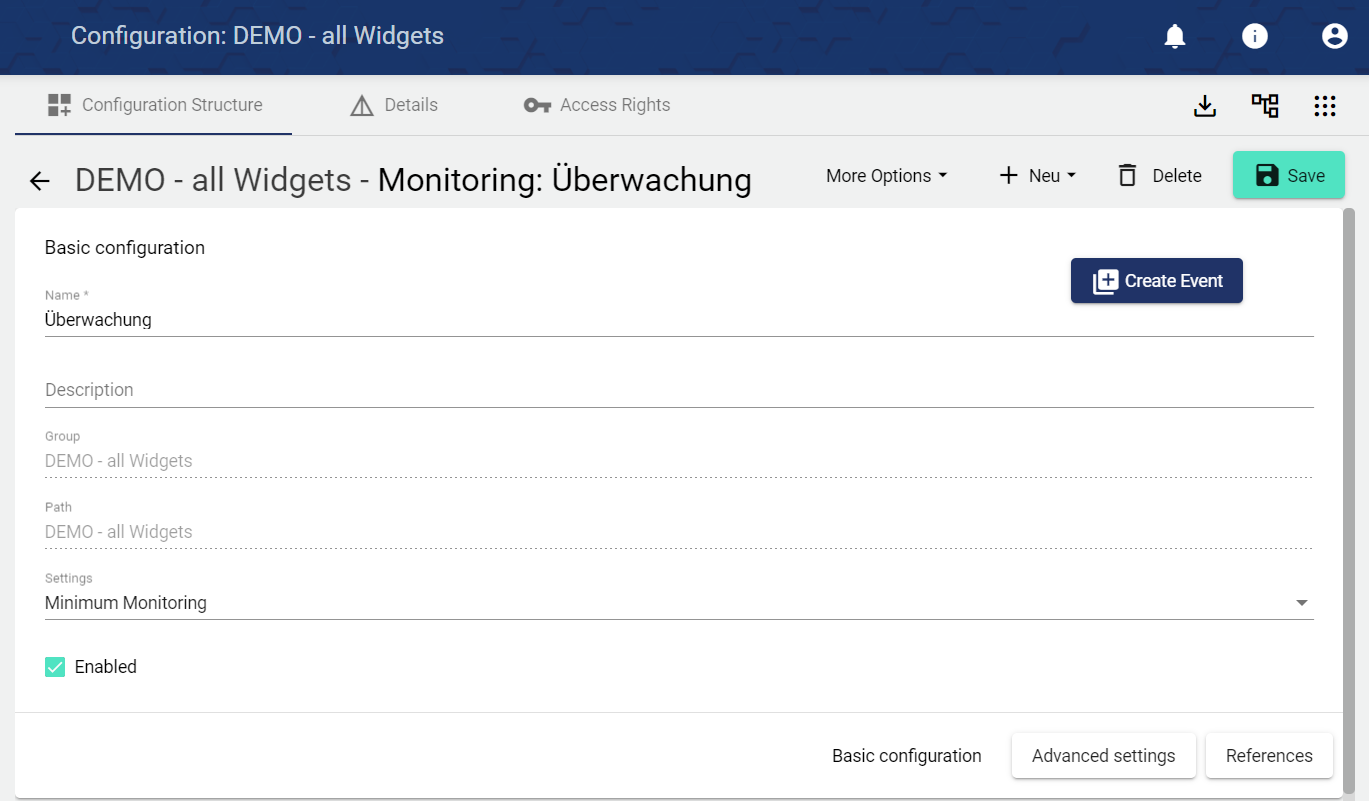This screenshot has height=801, width=1369.
Task: Switch to the Access Rights tab
Action: (597, 105)
